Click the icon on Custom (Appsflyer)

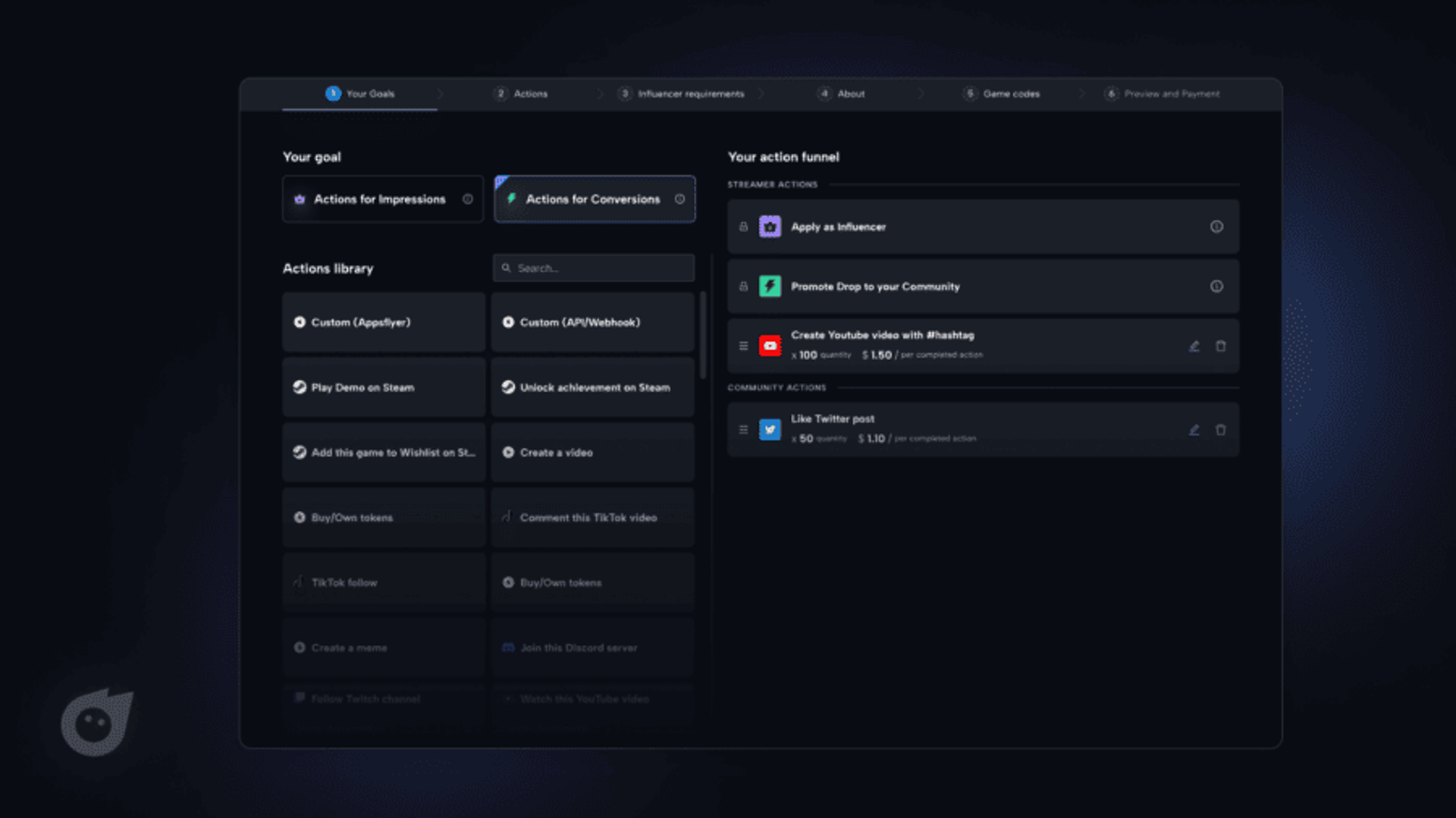(300, 322)
